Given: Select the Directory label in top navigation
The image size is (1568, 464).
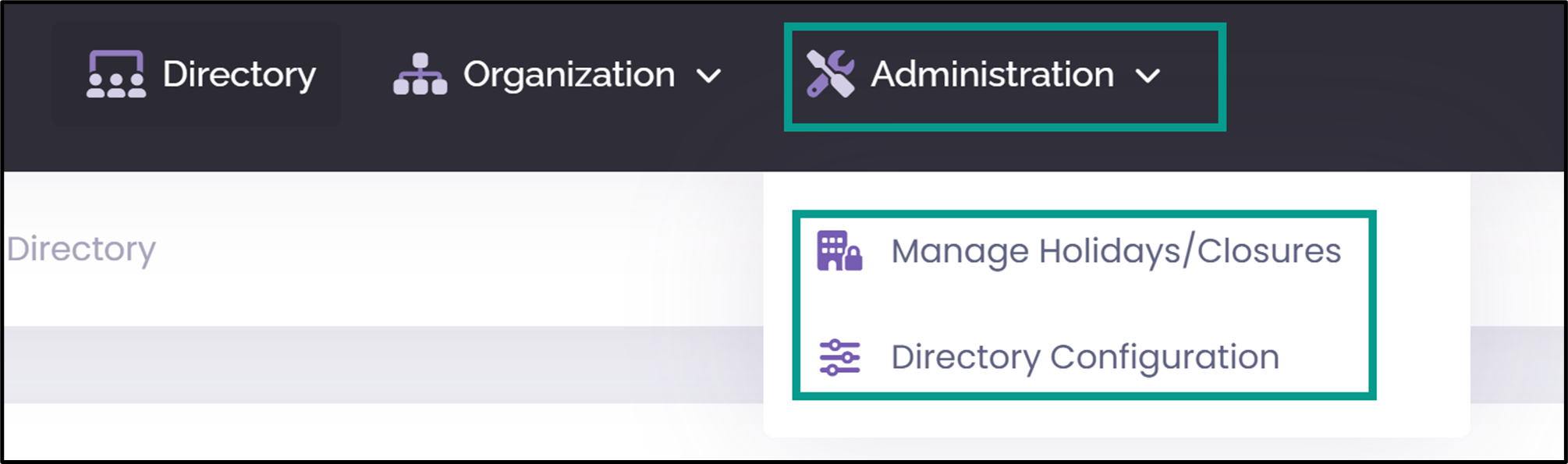Looking at the screenshot, I should [x=239, y=75].
